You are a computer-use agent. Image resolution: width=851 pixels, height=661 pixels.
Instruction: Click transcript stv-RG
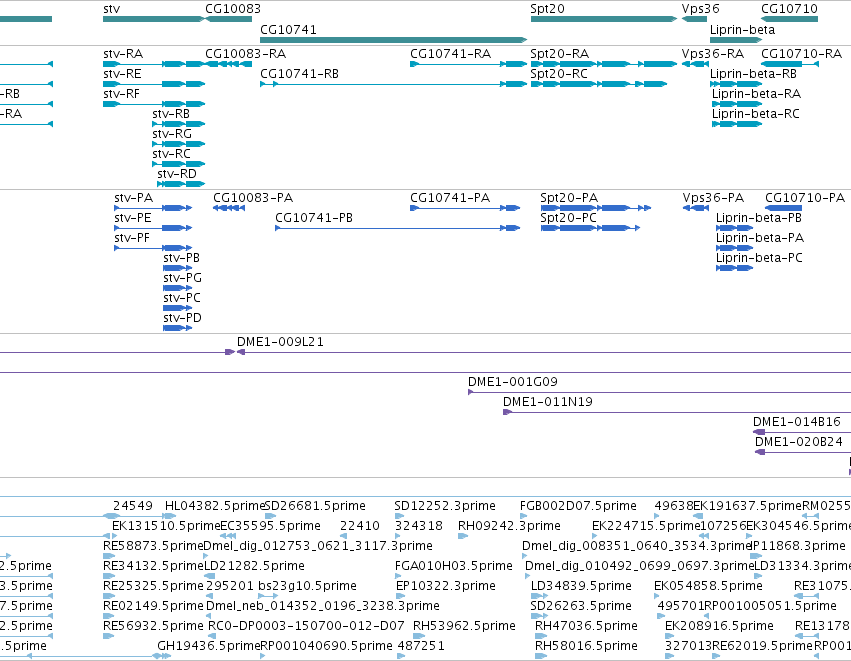point(179,144)
